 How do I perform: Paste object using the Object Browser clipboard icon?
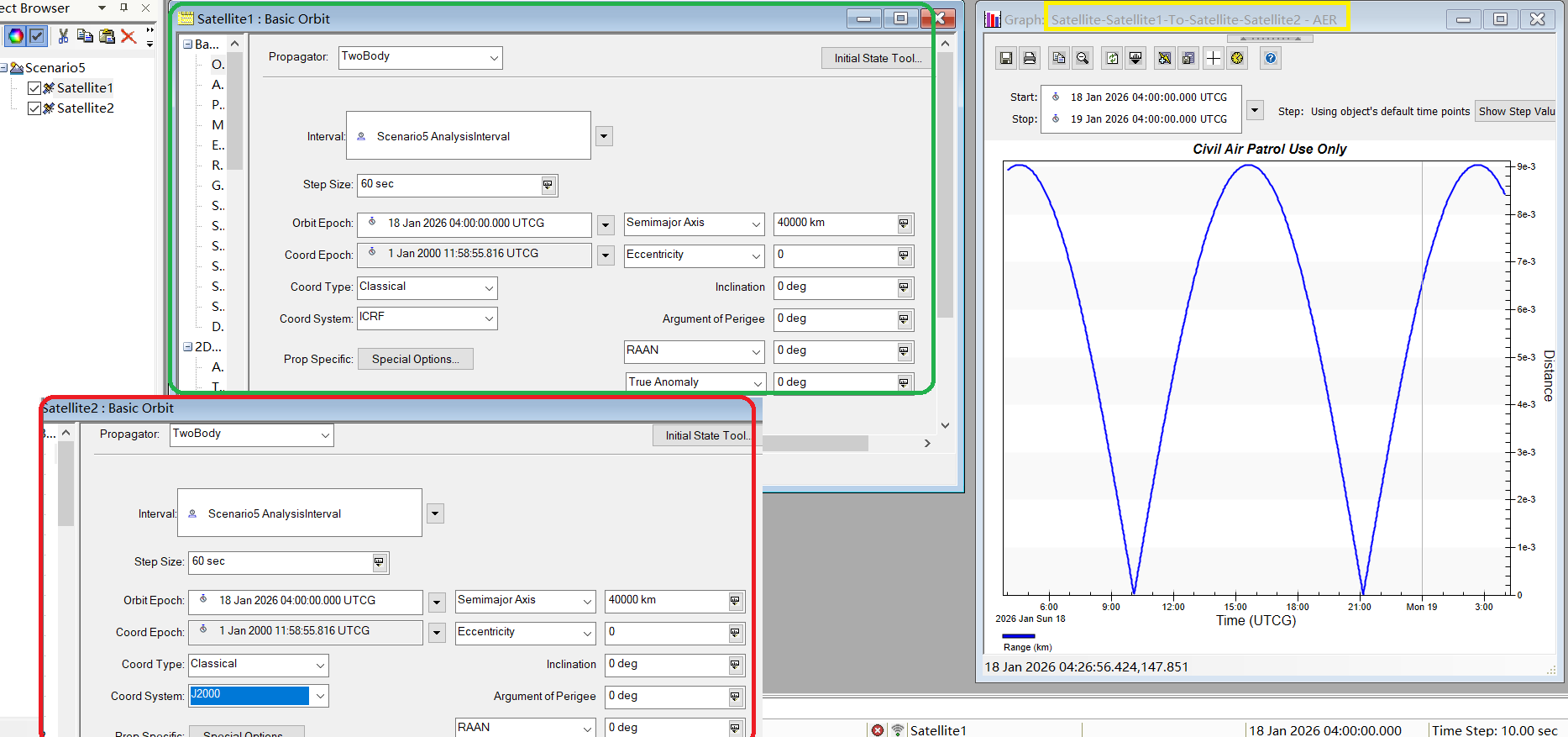(x=107, y=36)
